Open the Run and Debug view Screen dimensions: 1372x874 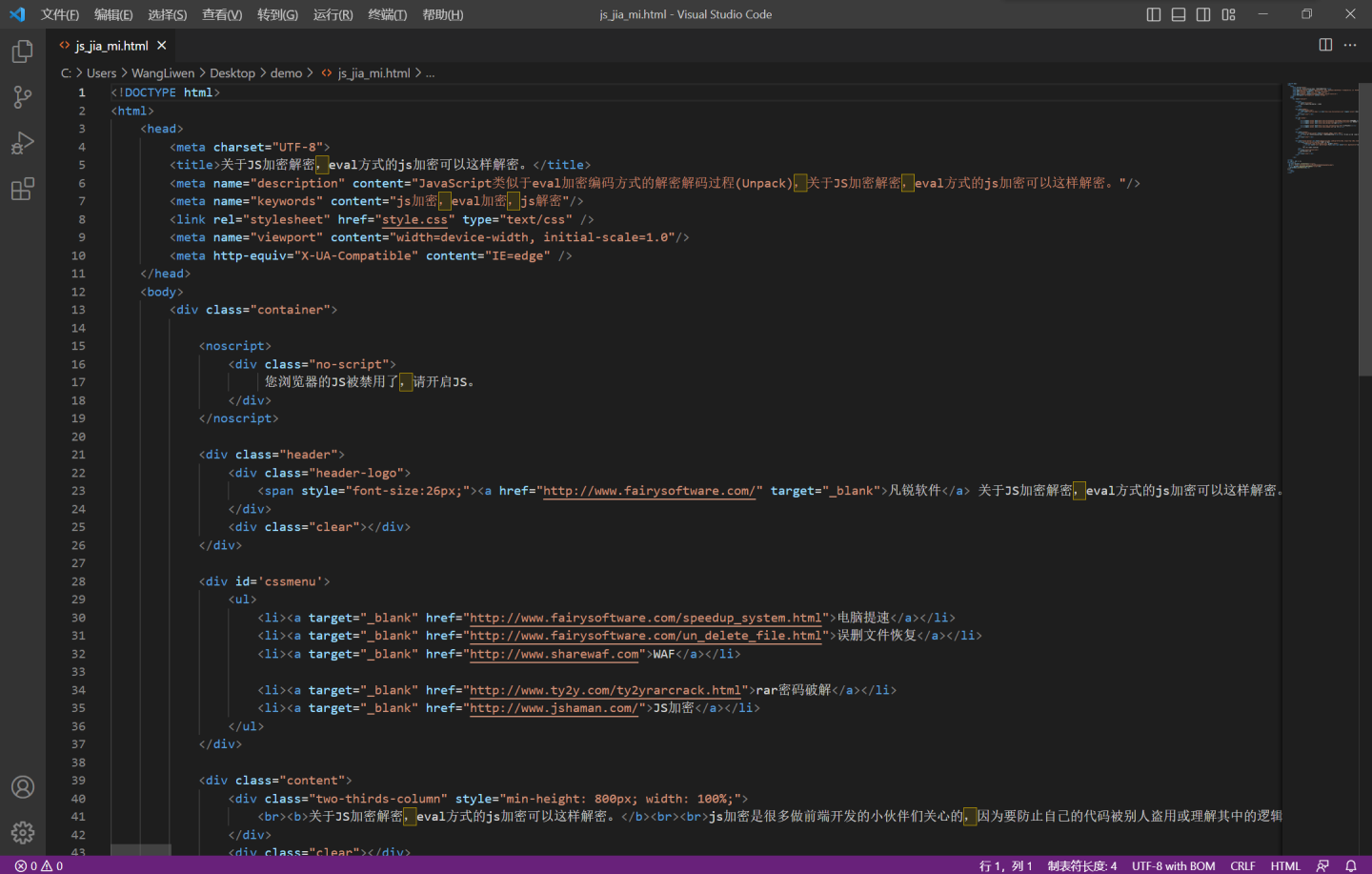click(x=23, y=143)
